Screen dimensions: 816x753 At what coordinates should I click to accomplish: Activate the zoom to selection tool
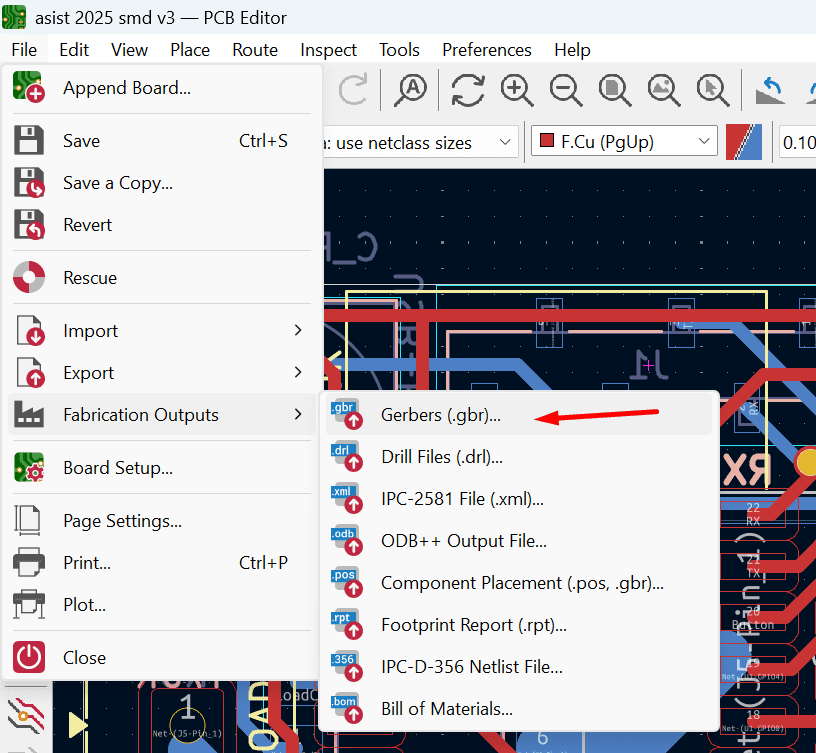click(712, 90)
